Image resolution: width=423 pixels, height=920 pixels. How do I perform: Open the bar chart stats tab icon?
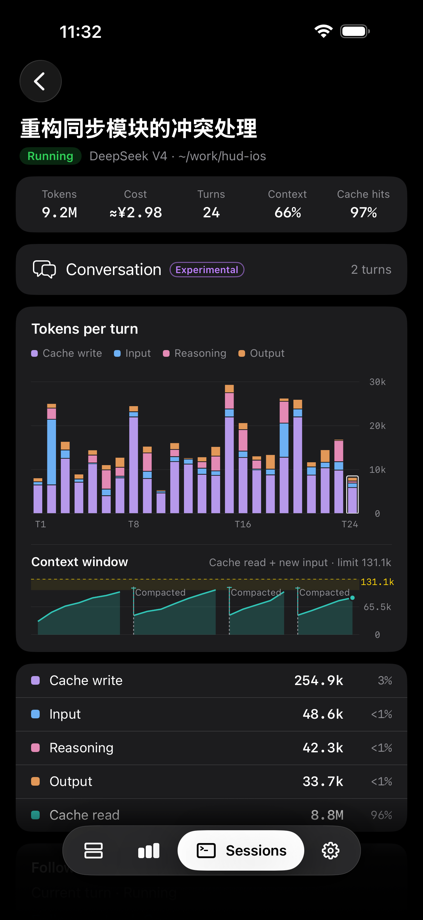(148, 851)
